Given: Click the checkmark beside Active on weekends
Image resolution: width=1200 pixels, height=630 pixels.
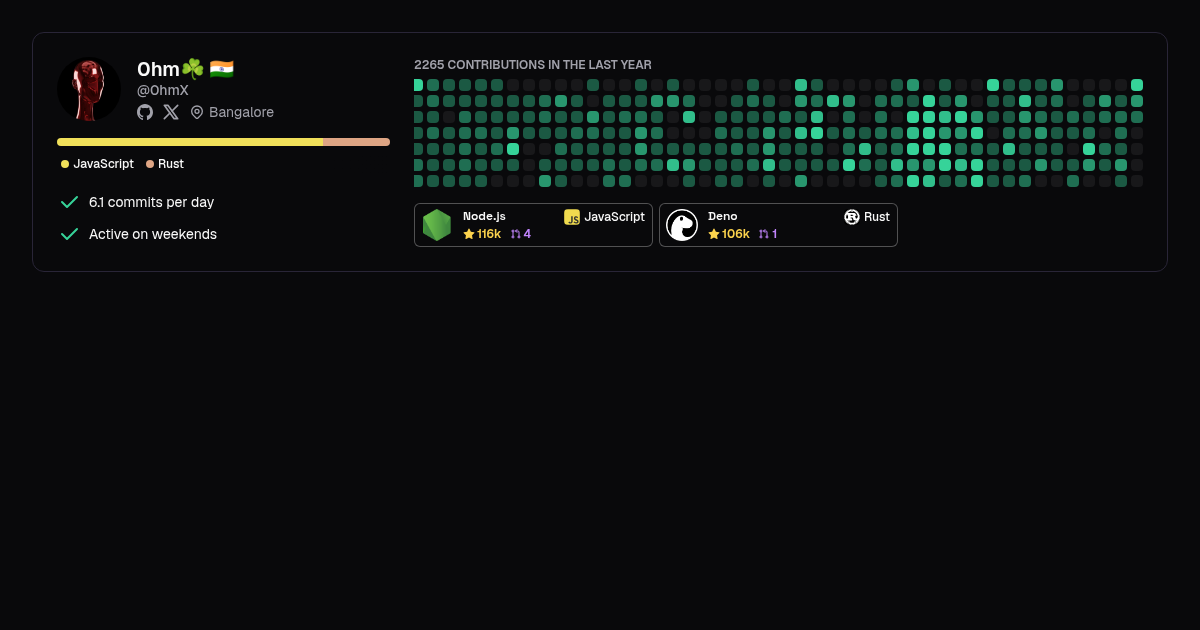Looking at the screenshot, I should click(70, 234).
